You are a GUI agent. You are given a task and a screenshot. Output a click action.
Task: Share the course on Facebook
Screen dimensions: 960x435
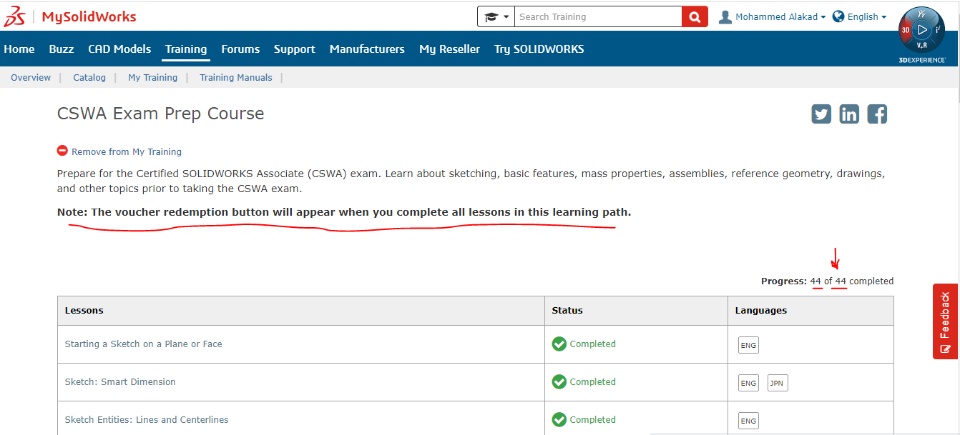877,114
